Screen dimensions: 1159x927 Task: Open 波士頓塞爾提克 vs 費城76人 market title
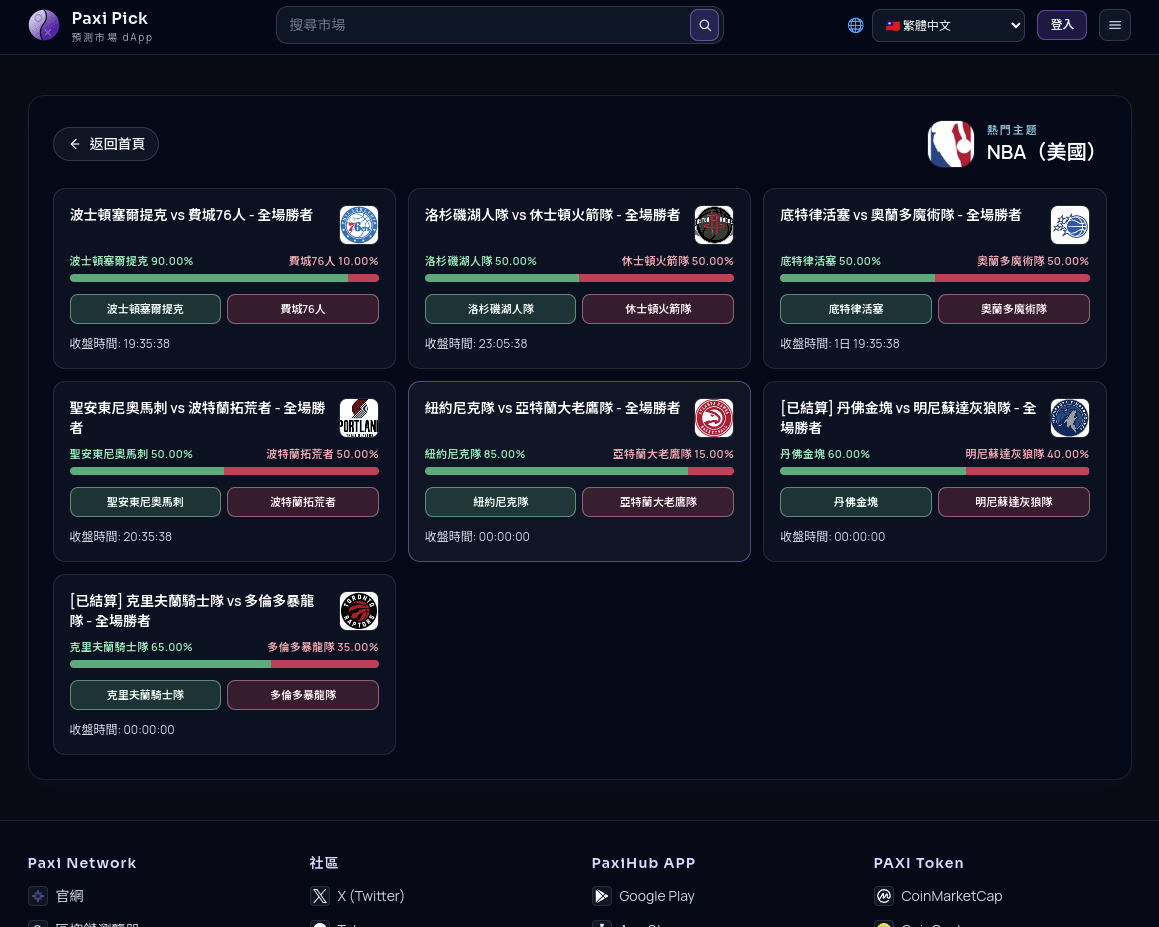[x=191, y=215]
